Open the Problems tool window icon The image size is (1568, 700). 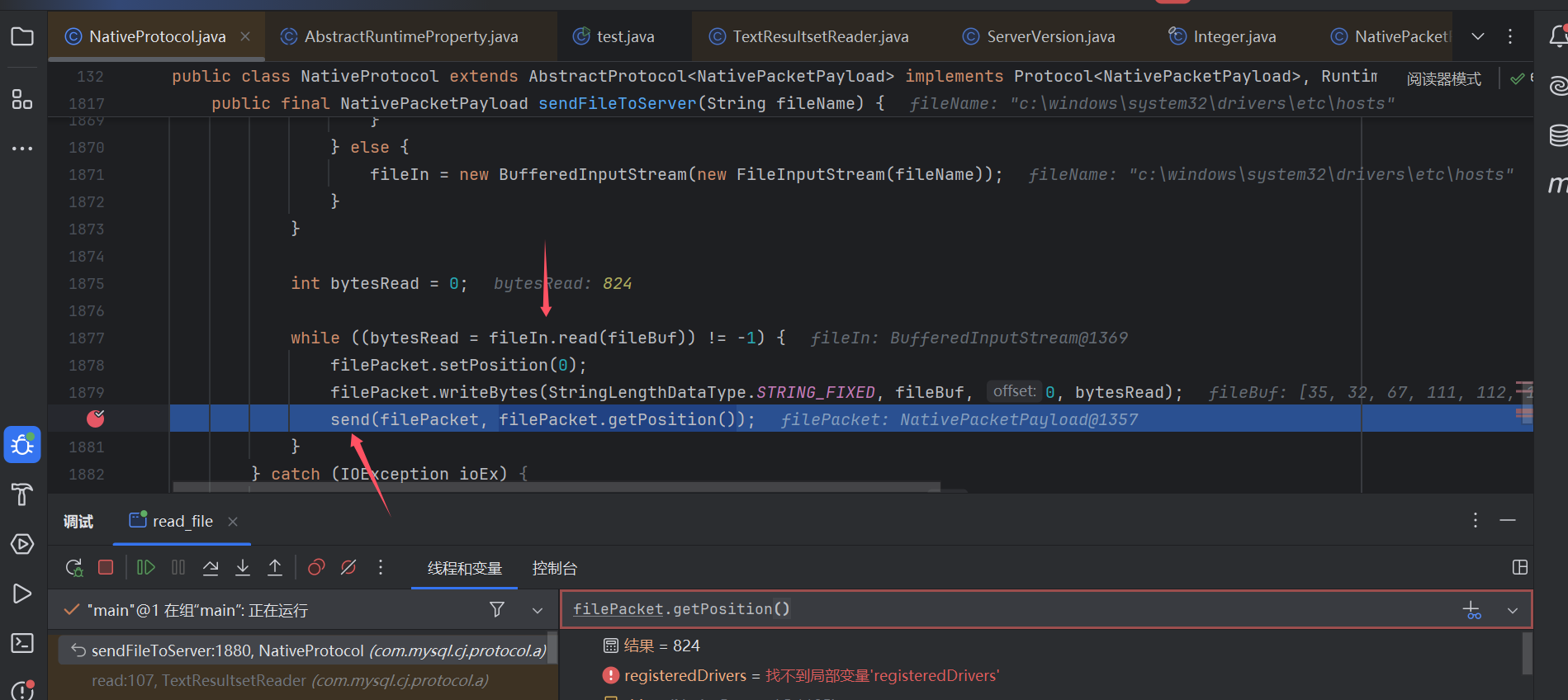click(x=22, y=689)
